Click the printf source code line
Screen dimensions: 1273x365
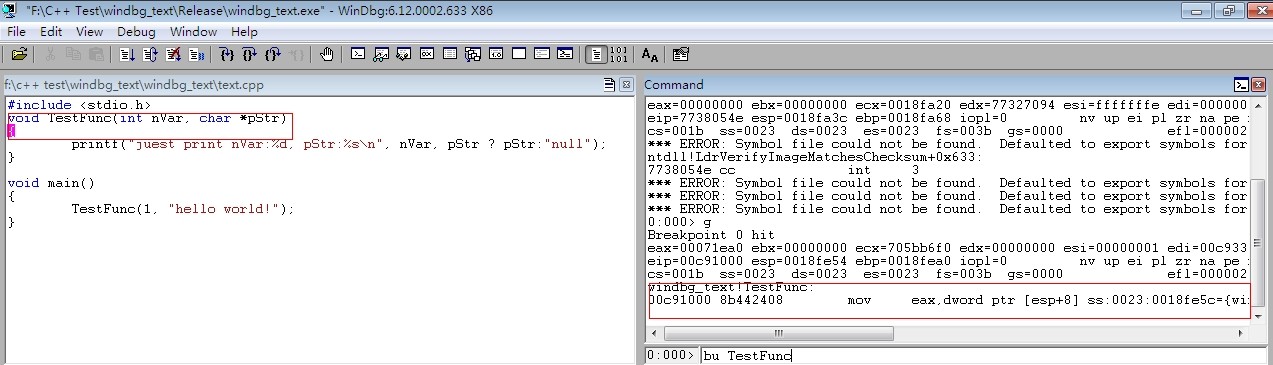tap(339, 144)
